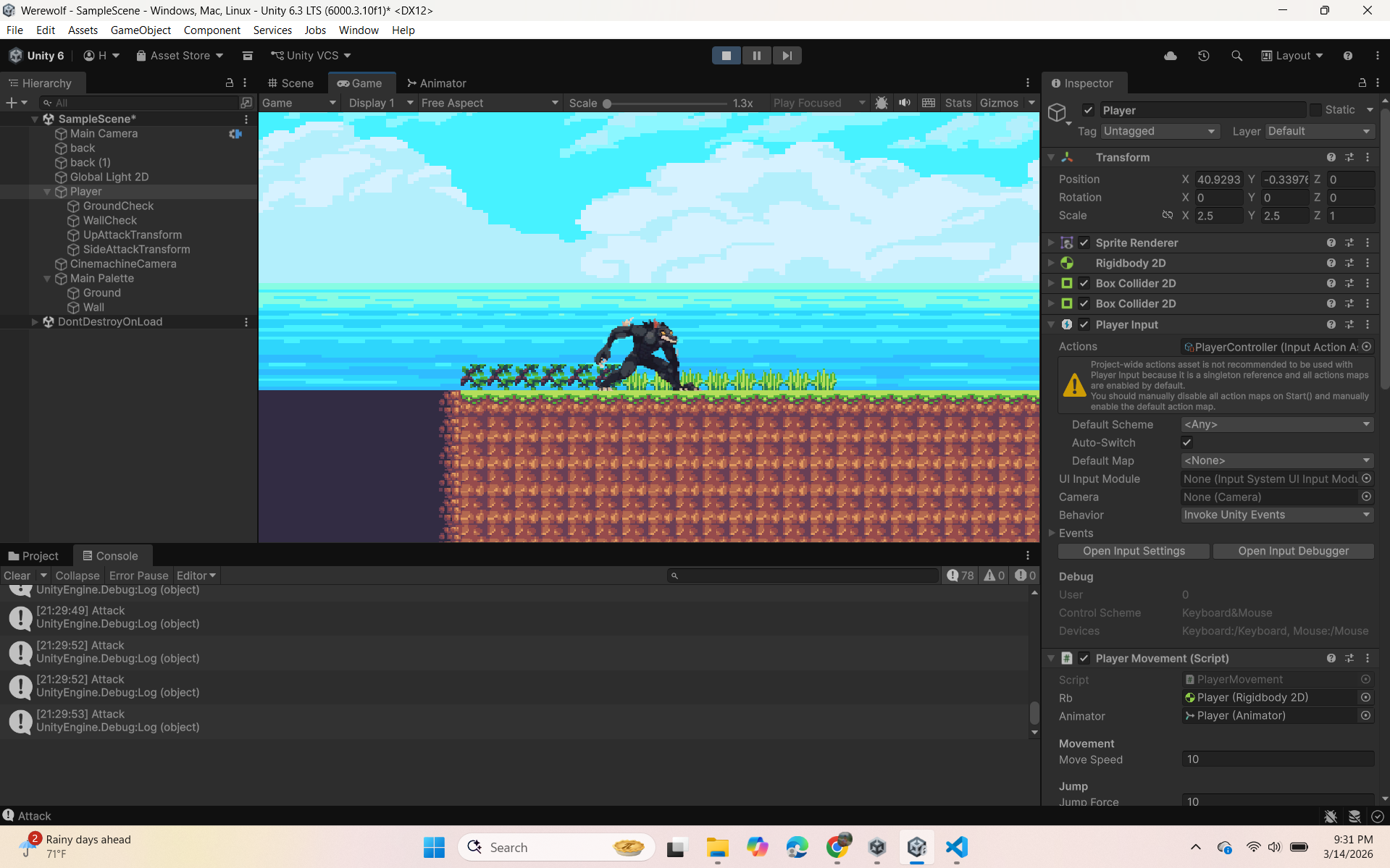Toggle the Player active checkbox
The image size is (1390, 868).
click(1088, 110)
